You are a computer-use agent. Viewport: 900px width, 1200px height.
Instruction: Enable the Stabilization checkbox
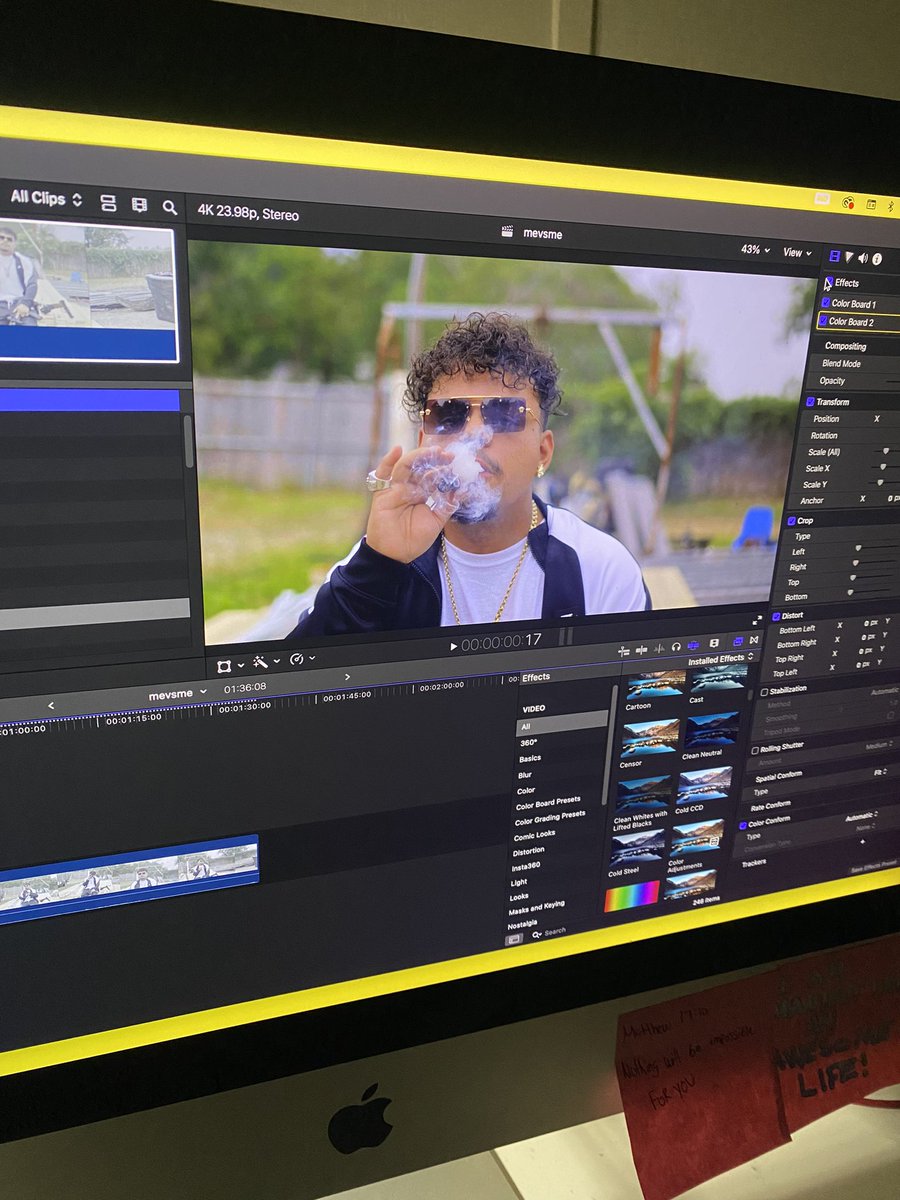coord(765,691)
